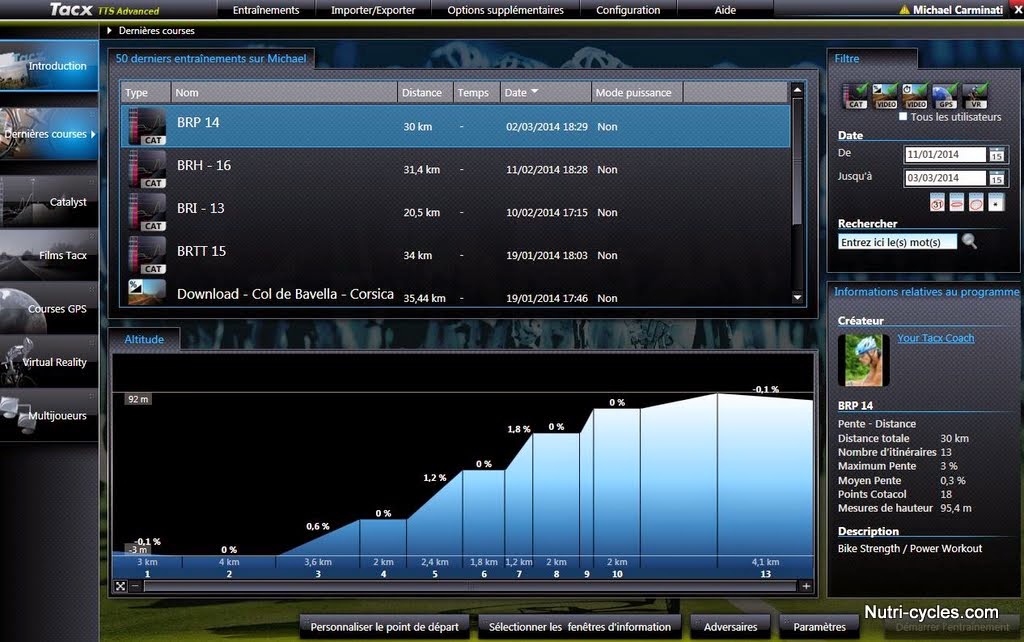
Task: Click the Michael Carminati user name
Action: pyautogui.click(x=957, y=10)
